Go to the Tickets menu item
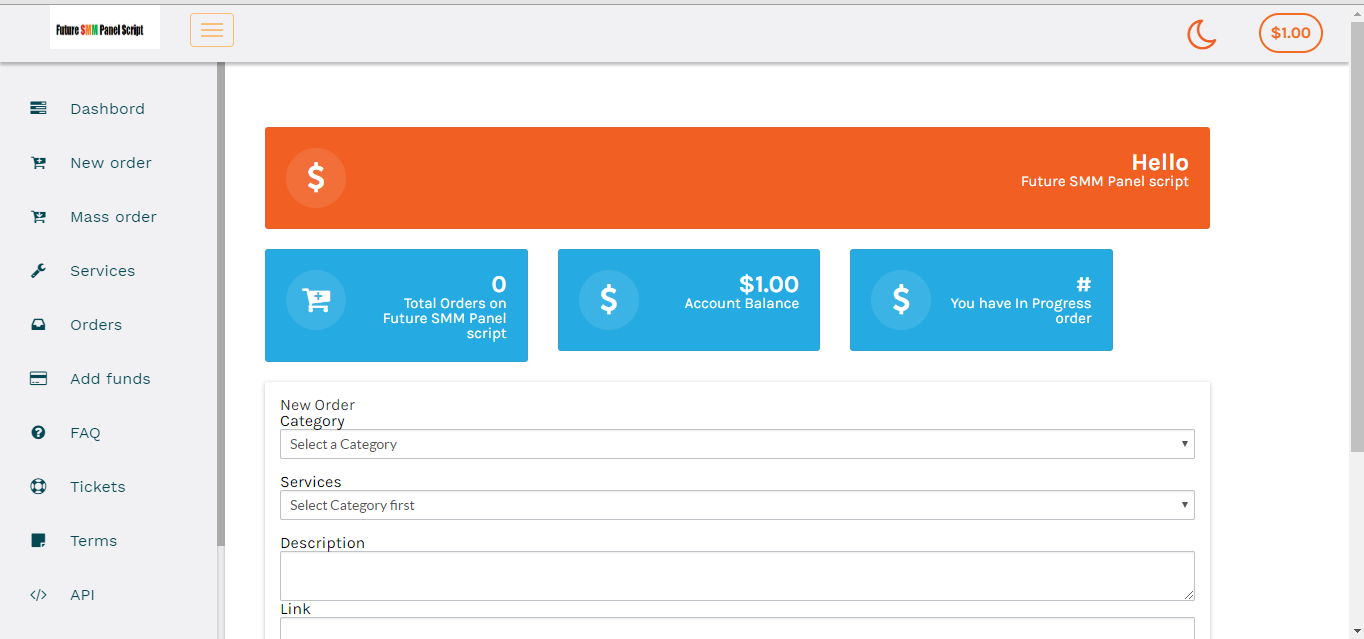Viewport: 1364px width, 639px height. pyautogui.click(x=97, y=487)
